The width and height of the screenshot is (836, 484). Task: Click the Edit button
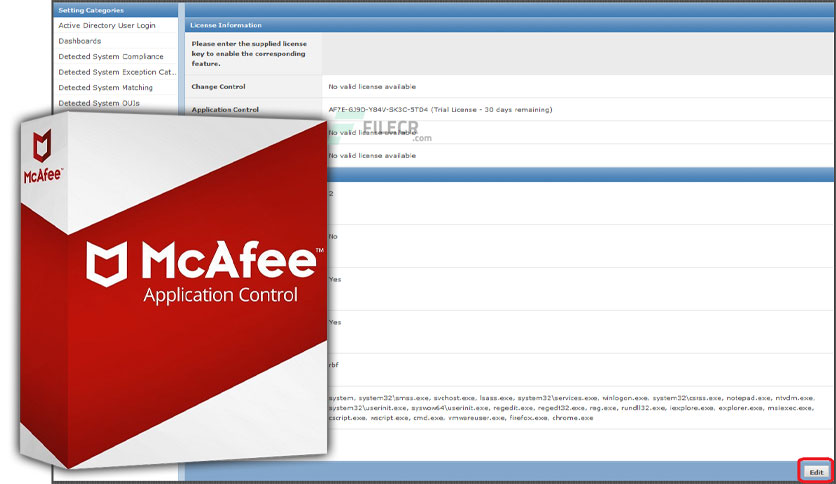(816, 472)
